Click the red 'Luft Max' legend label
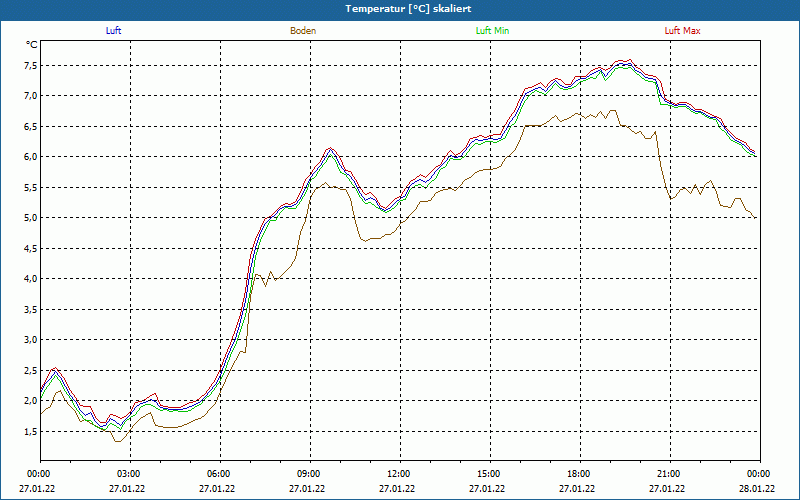 pyautogui.click(x=682, y=31)
